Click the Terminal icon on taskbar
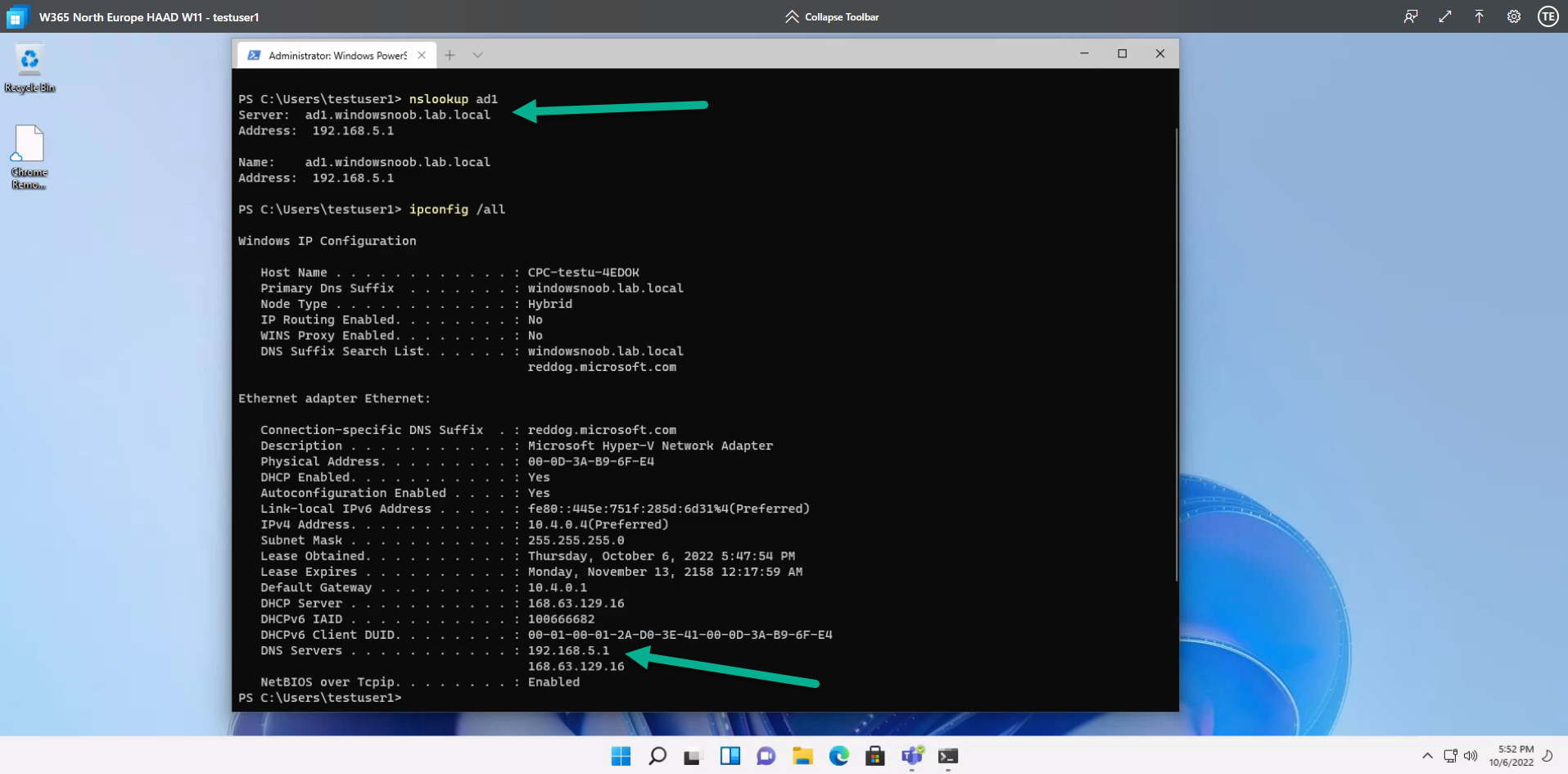Screen dimensions: 1568x774 tap(948, 756)
